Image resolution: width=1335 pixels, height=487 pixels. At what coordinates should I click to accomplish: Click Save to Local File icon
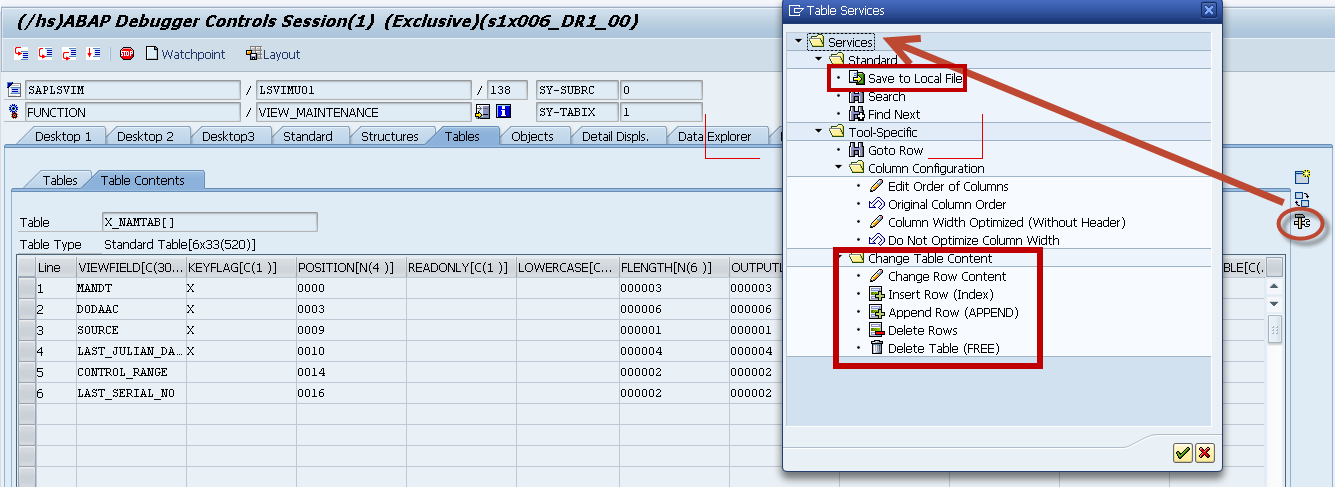tap(857, 78)
